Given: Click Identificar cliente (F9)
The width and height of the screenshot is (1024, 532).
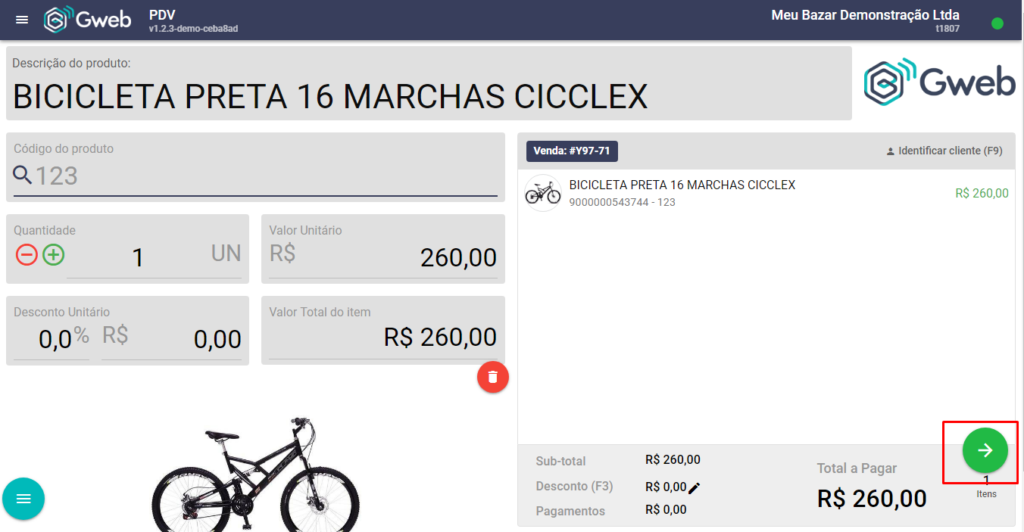Looking at the screenshot, I should coord(944,151).
